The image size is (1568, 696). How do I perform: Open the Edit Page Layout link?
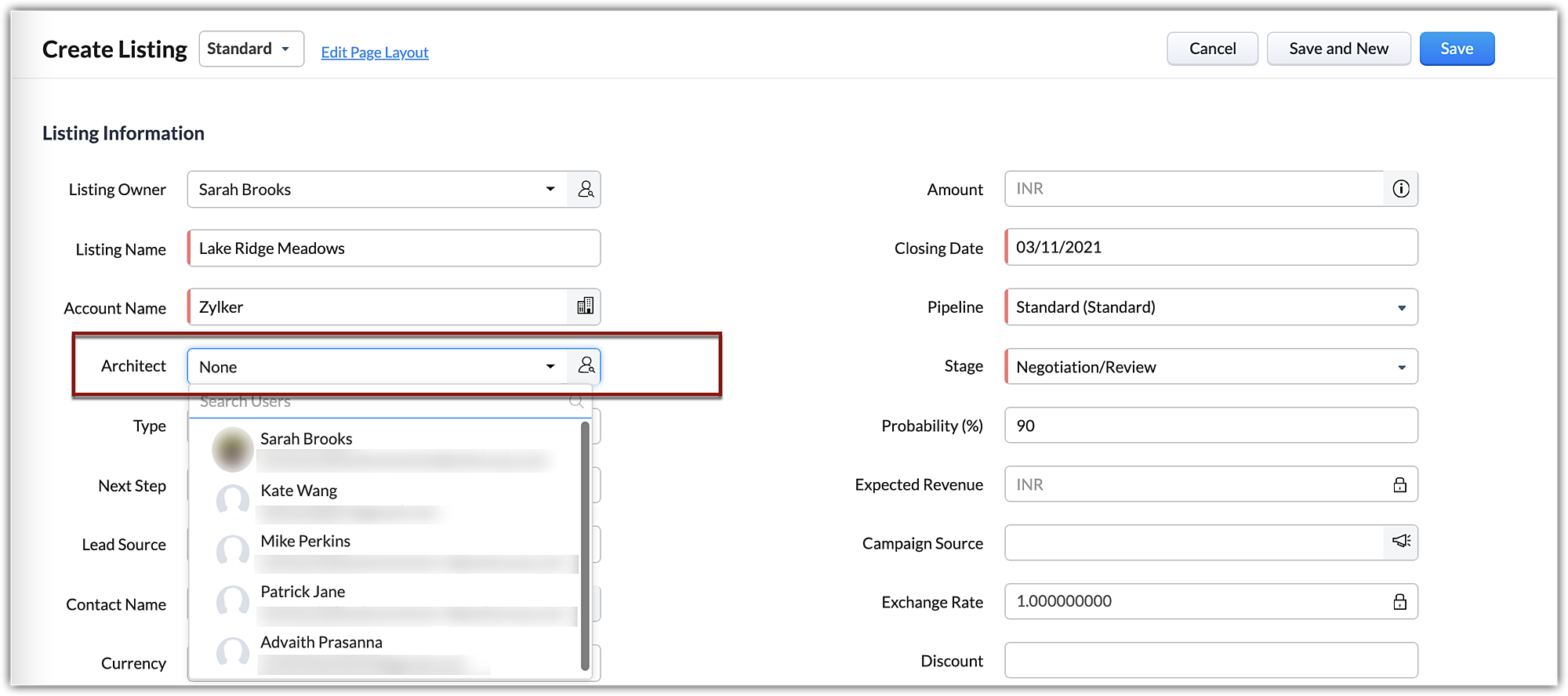pos(375,53)
